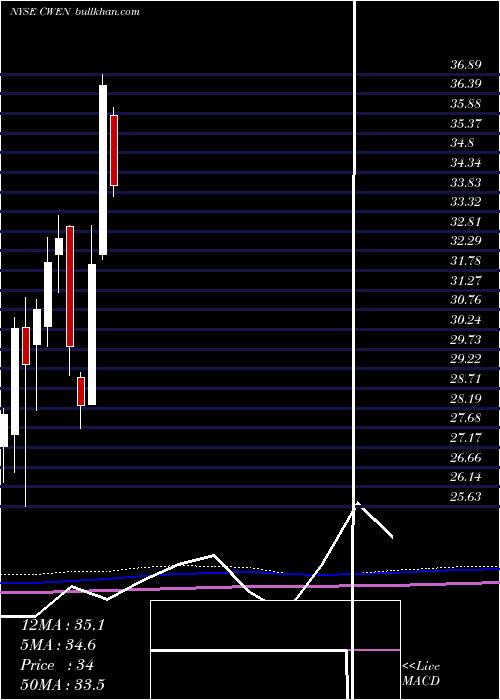Click the last red candlestick near 35.37

114,150
